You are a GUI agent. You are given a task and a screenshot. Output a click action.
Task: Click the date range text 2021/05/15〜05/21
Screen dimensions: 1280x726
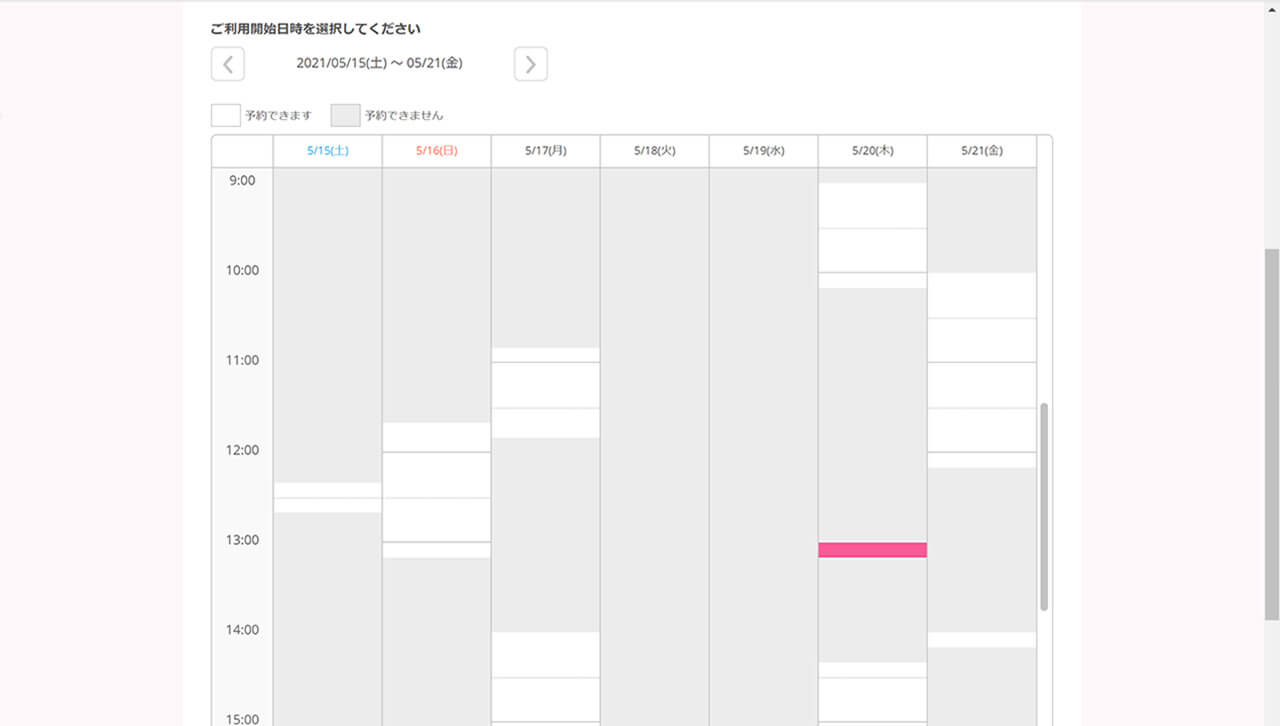tap(379, 63)
